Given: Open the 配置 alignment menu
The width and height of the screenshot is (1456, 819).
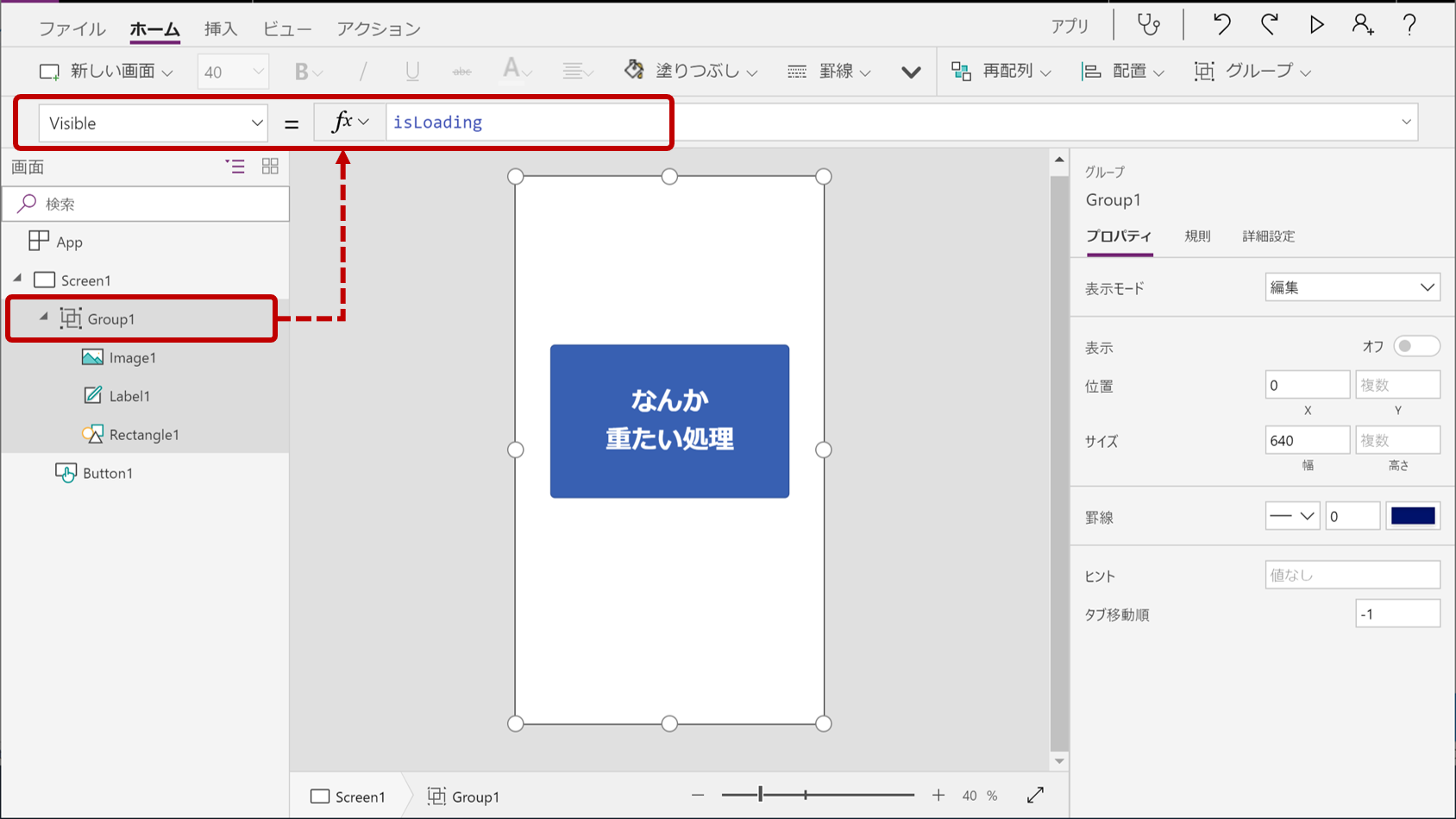Looking at the screenshot, I should (1130, 71).
